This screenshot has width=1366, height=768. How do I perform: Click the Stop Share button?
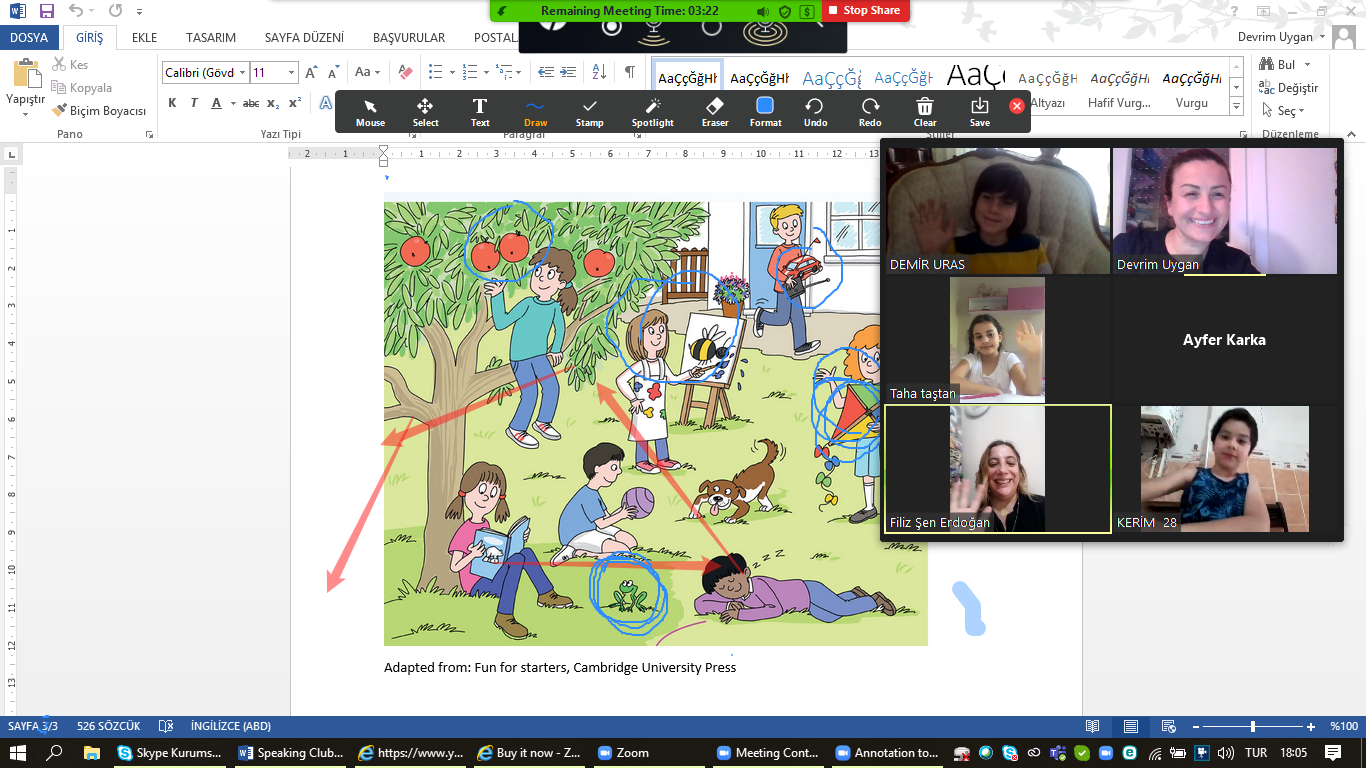(864, 10)
